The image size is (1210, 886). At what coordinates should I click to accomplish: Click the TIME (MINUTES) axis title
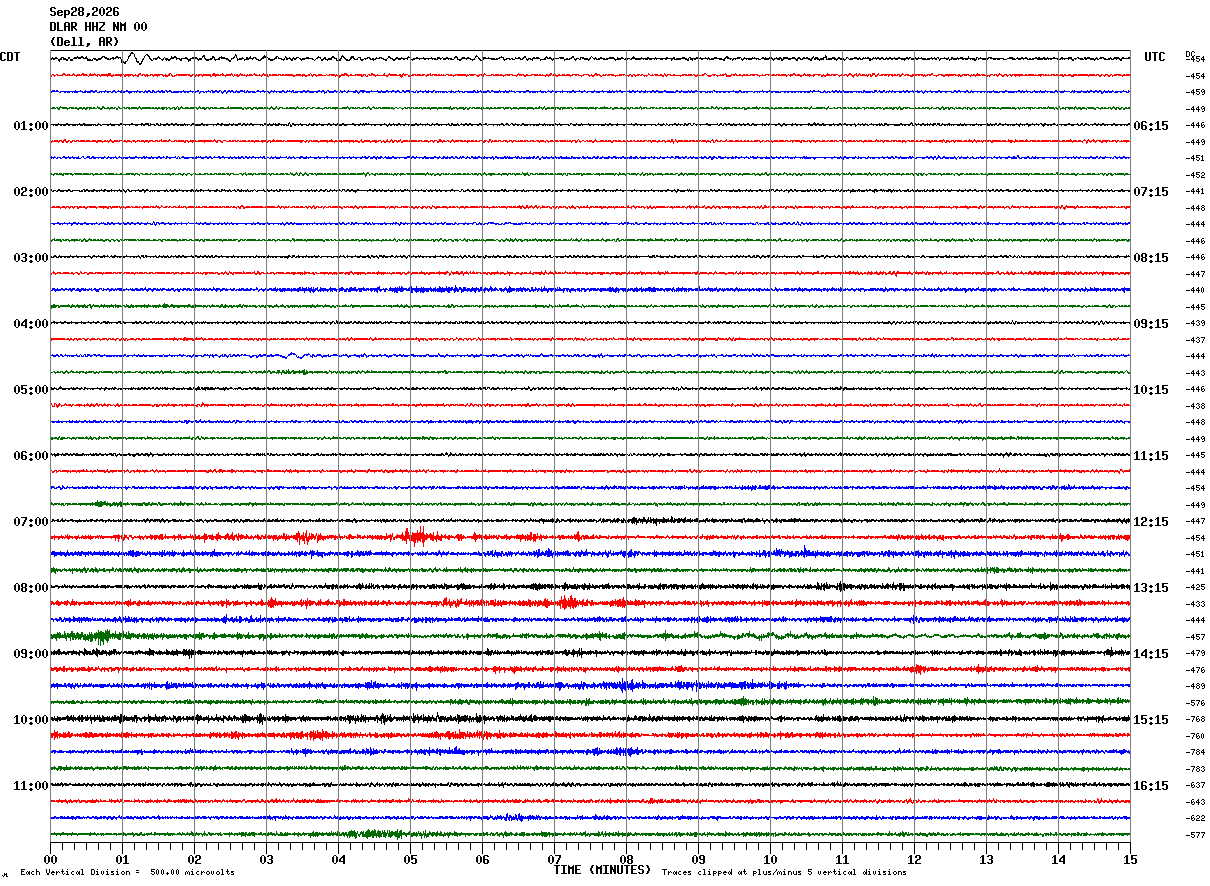[x=602, y=870]
